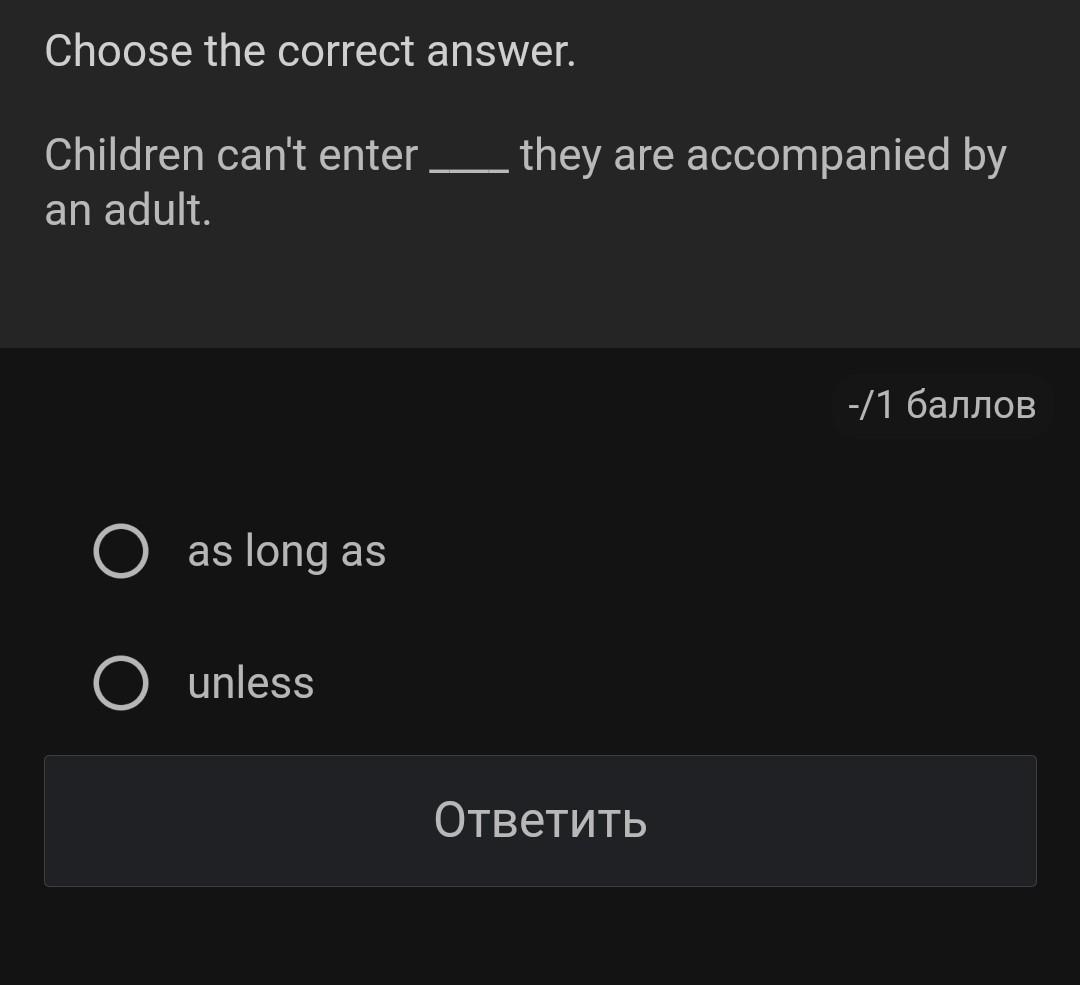Click the word "баллов" in the score badge

click(971, 405)
